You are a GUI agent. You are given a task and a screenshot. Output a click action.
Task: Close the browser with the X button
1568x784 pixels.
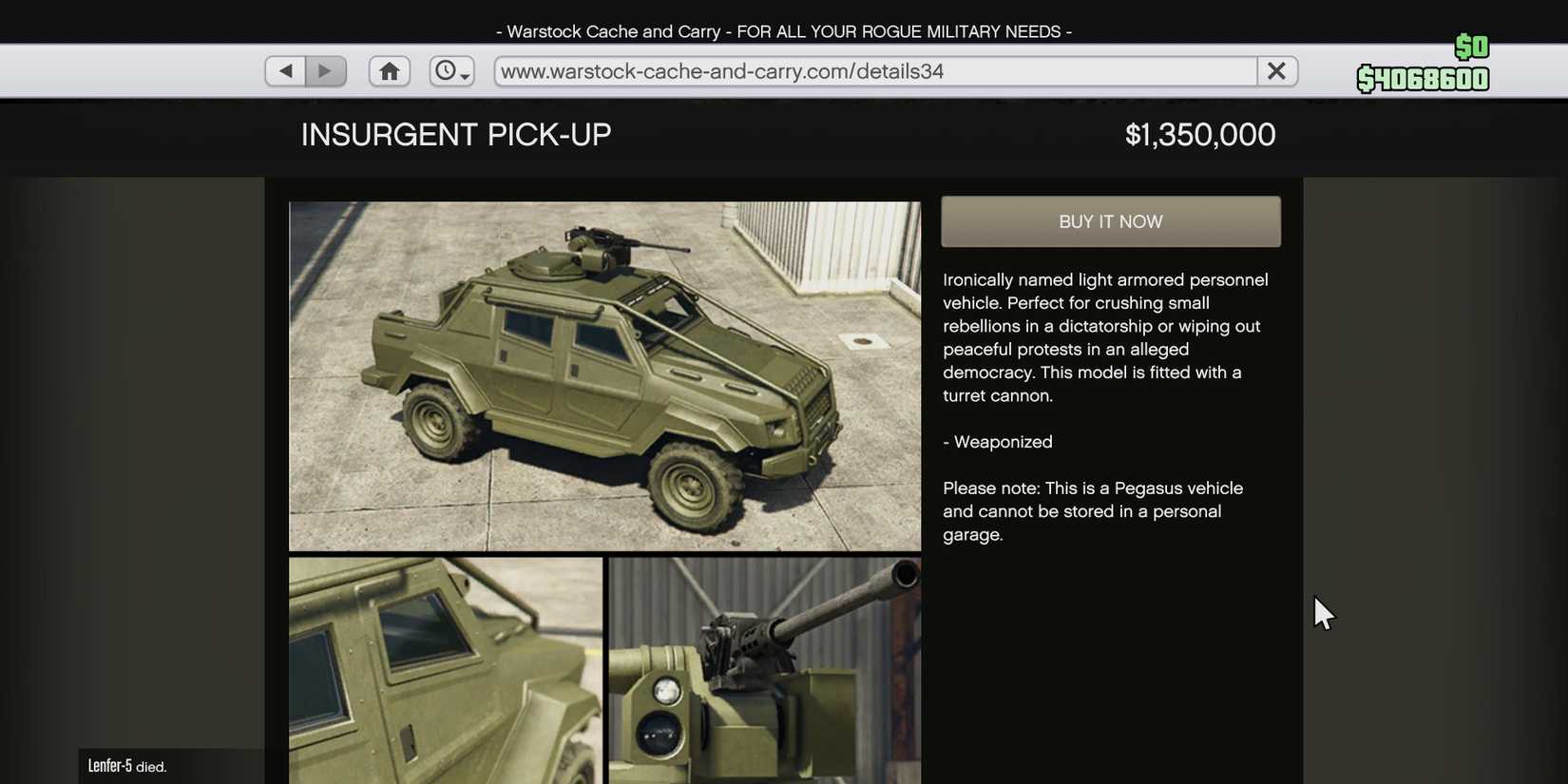click(1277, 71)
